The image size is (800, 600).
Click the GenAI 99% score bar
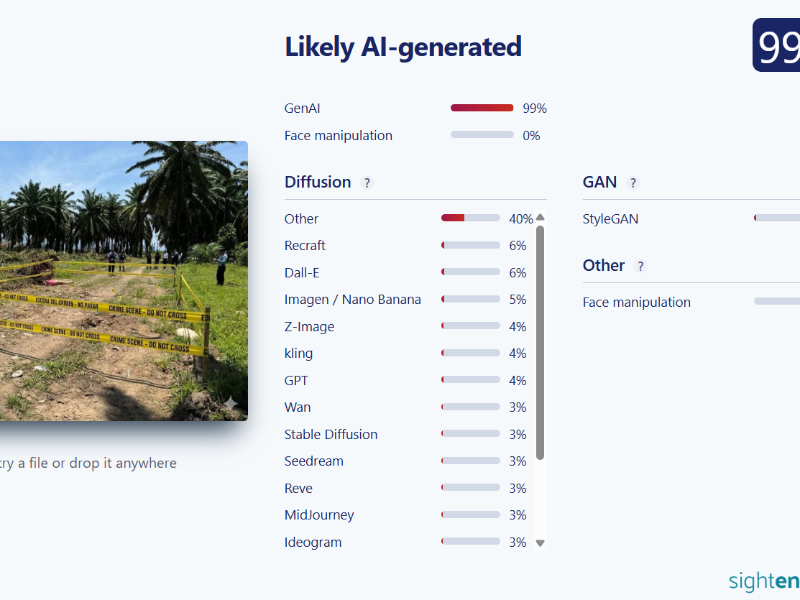pos(482,108)
